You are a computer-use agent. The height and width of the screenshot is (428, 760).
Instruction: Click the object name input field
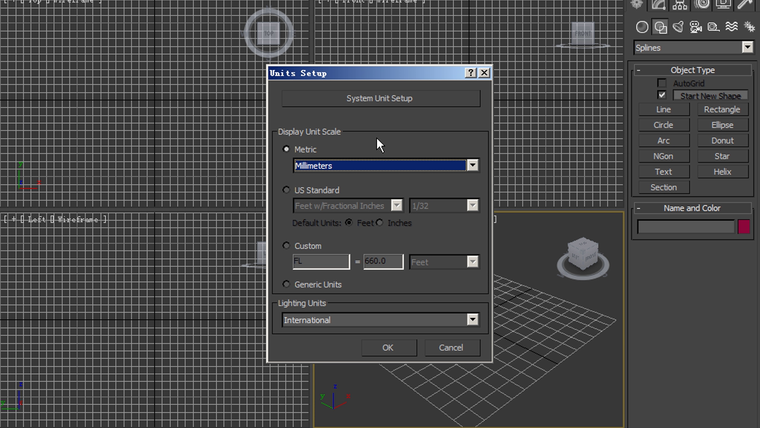686,227
